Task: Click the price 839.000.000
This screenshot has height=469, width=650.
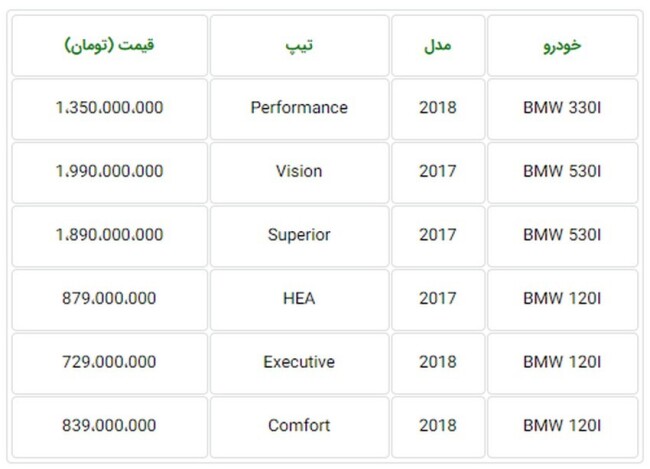Action: pos(109,427)
